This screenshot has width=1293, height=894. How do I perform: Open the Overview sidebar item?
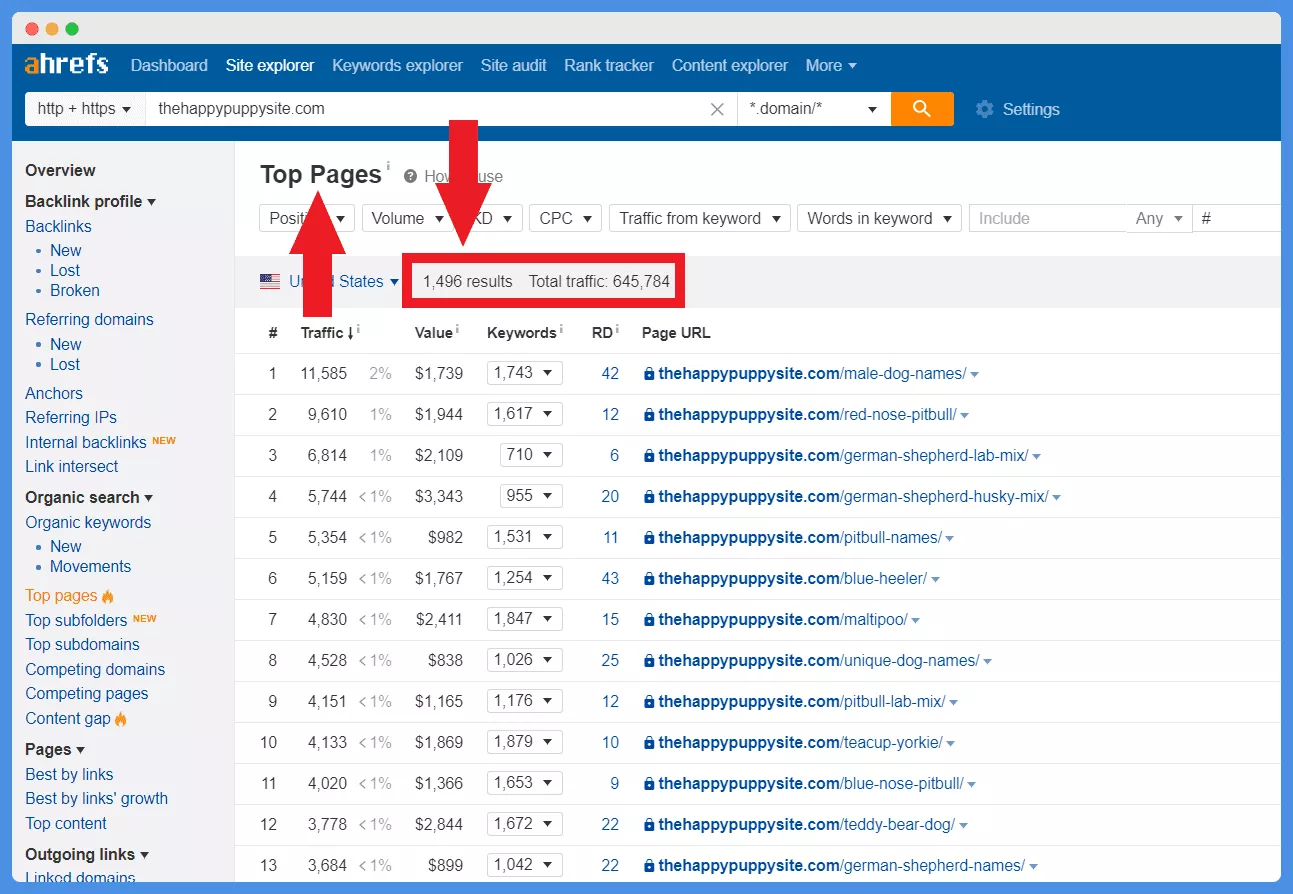click(x=60, y=170)
